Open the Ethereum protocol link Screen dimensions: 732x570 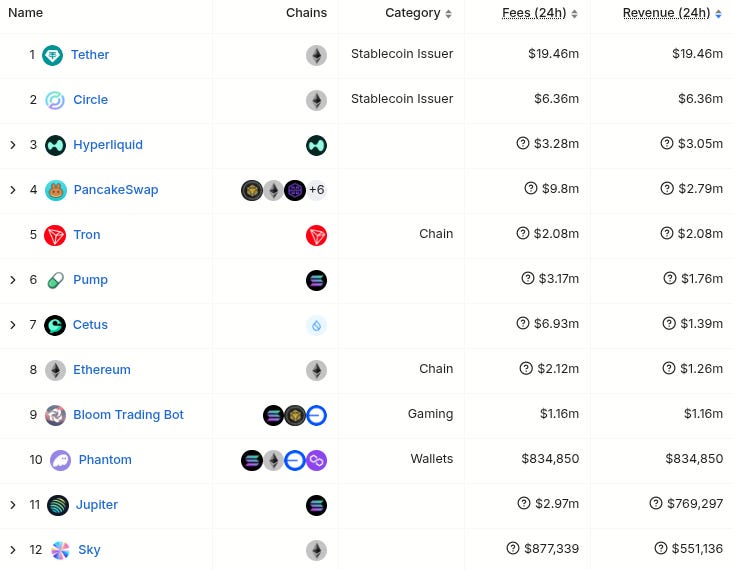(x=102, y=370)
